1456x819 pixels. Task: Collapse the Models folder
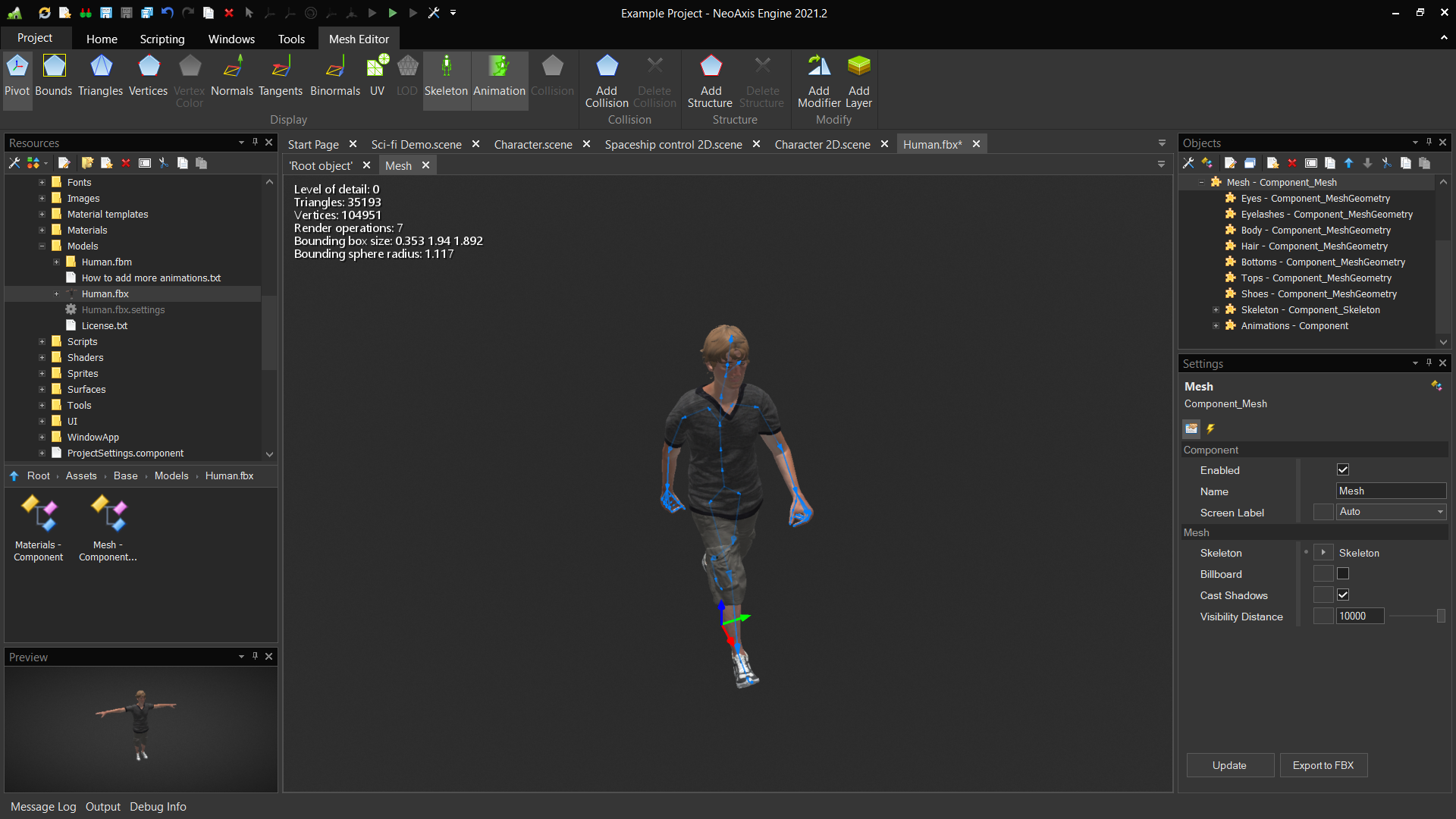pyautogui.click(x=42, y=246)
